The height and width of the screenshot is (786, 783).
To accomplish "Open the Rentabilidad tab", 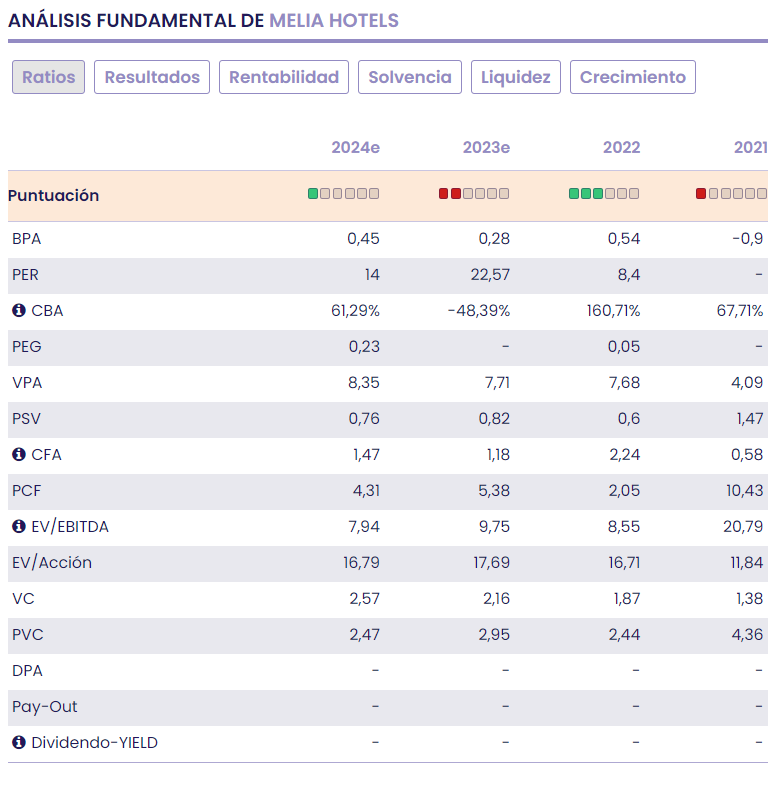I will (x=284, y=77).
